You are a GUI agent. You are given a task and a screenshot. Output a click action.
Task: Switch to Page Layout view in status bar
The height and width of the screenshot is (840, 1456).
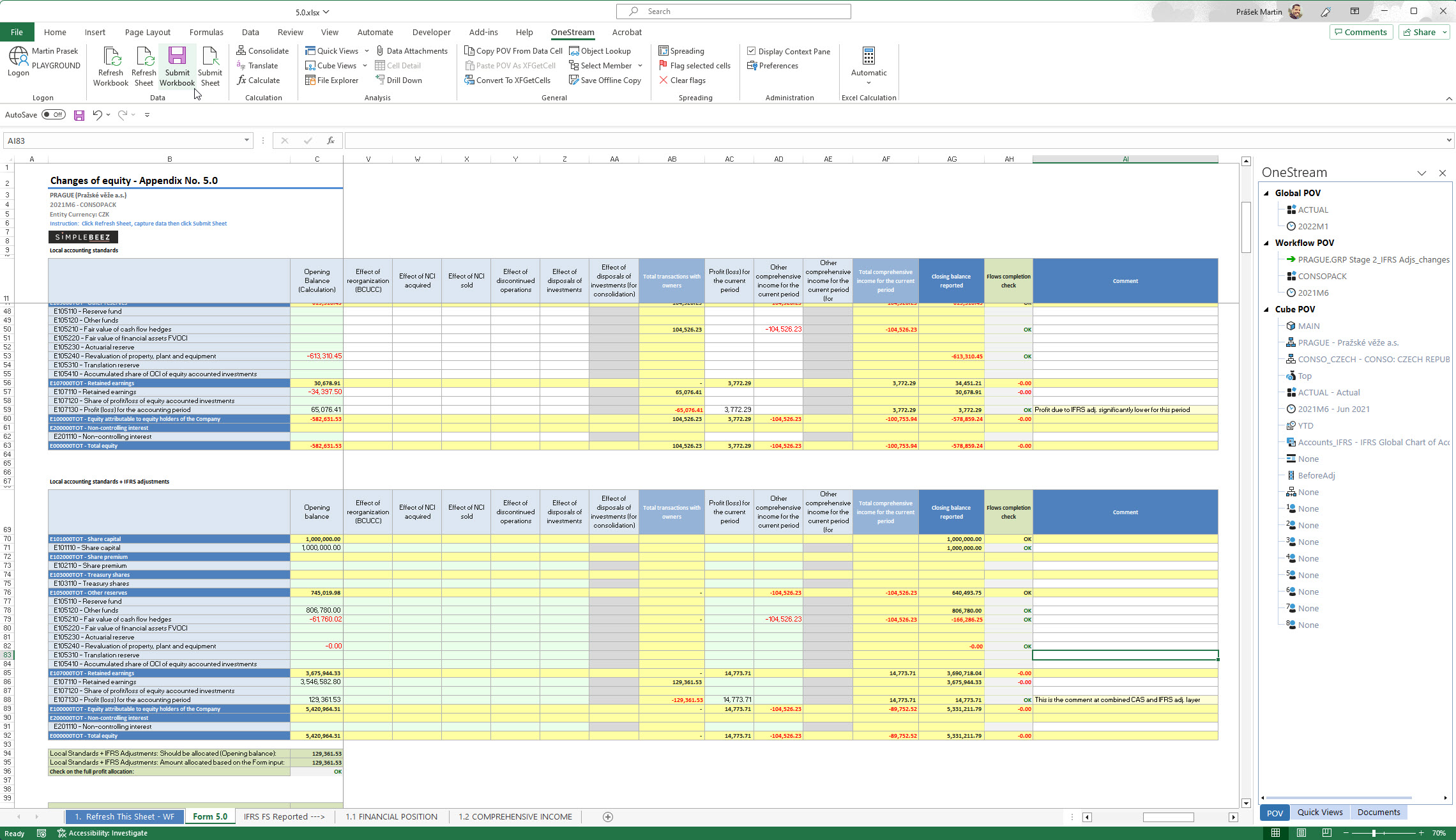coord(1301,833)
